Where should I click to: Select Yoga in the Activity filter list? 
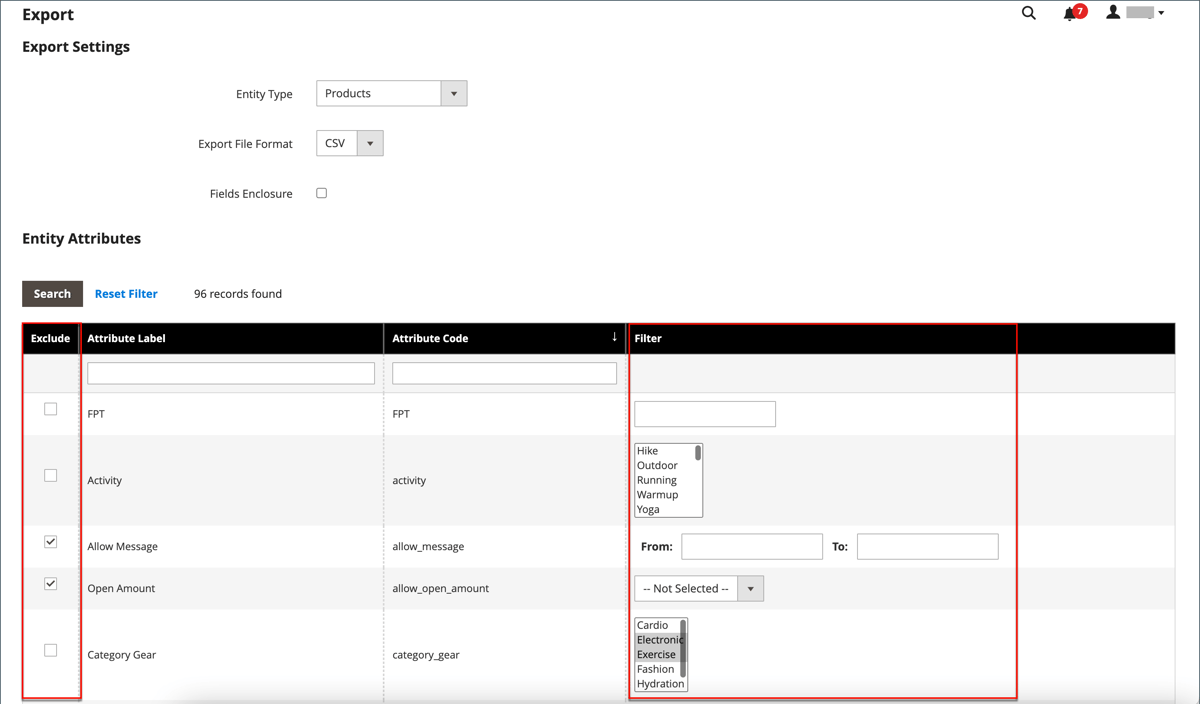tap(650, 507)
